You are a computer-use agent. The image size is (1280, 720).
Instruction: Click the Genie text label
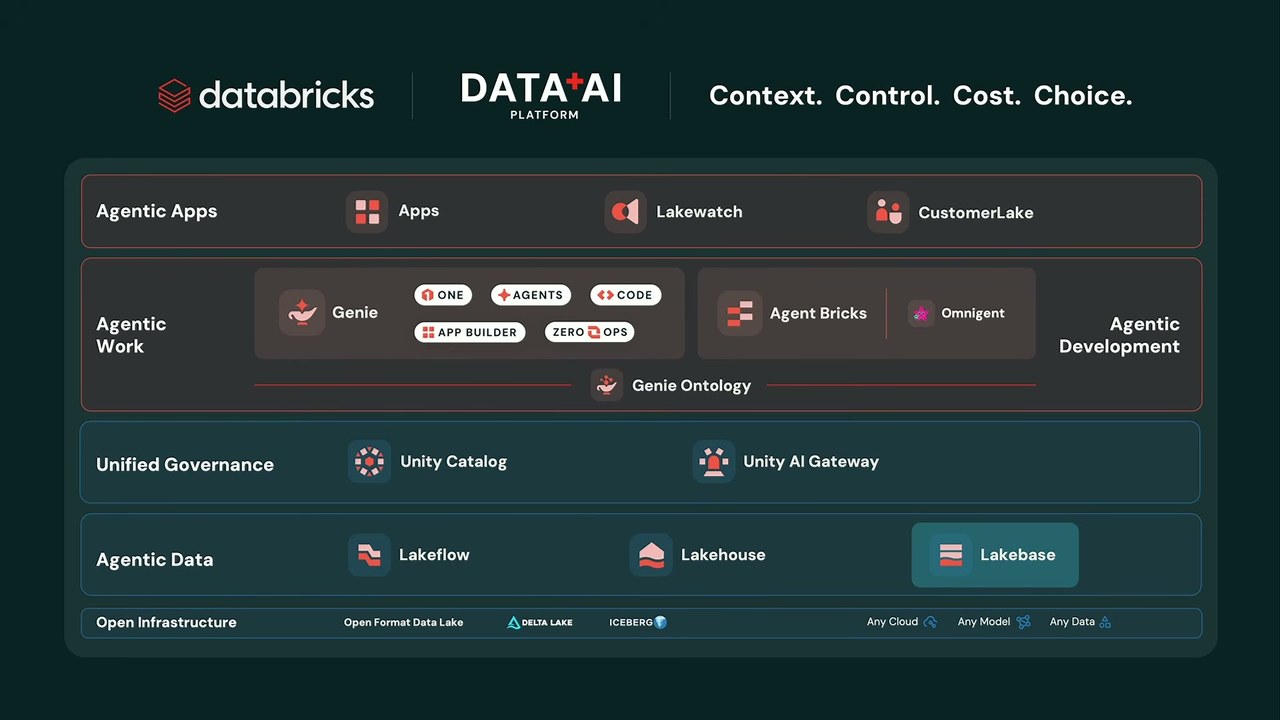point(355,313)
